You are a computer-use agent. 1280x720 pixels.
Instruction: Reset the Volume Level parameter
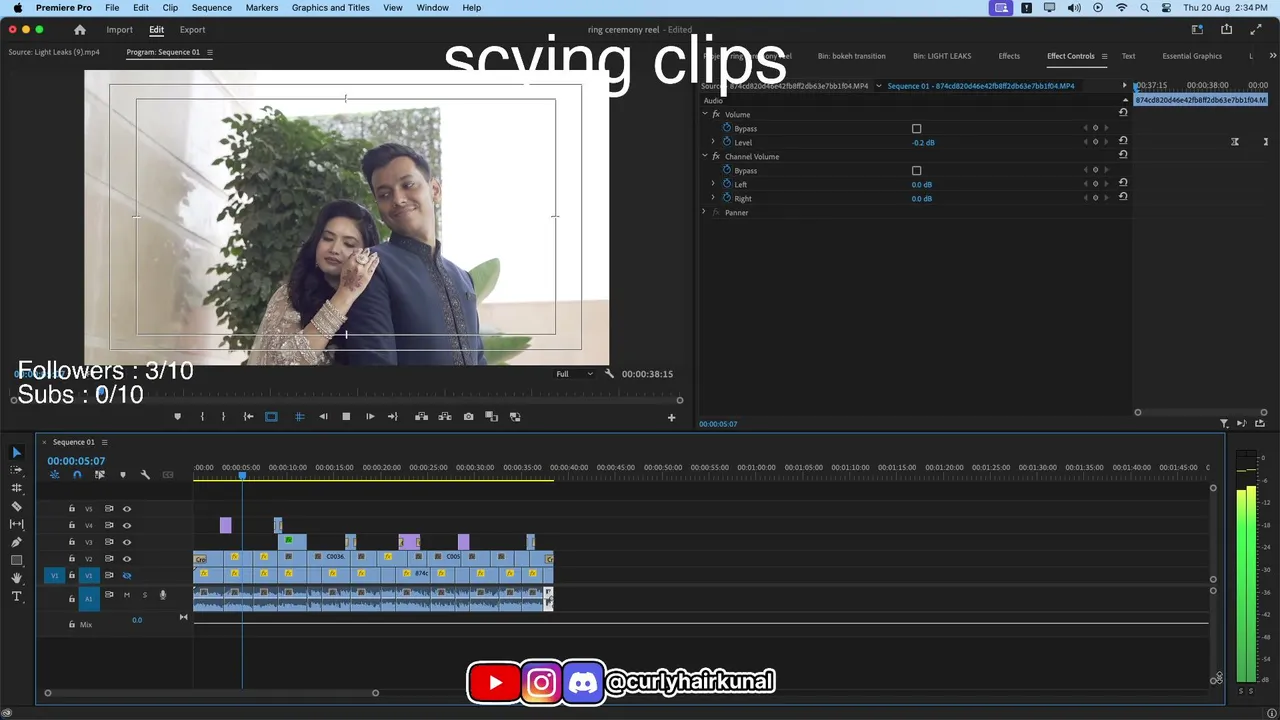pyautogui.click(x=1123, y=141)
